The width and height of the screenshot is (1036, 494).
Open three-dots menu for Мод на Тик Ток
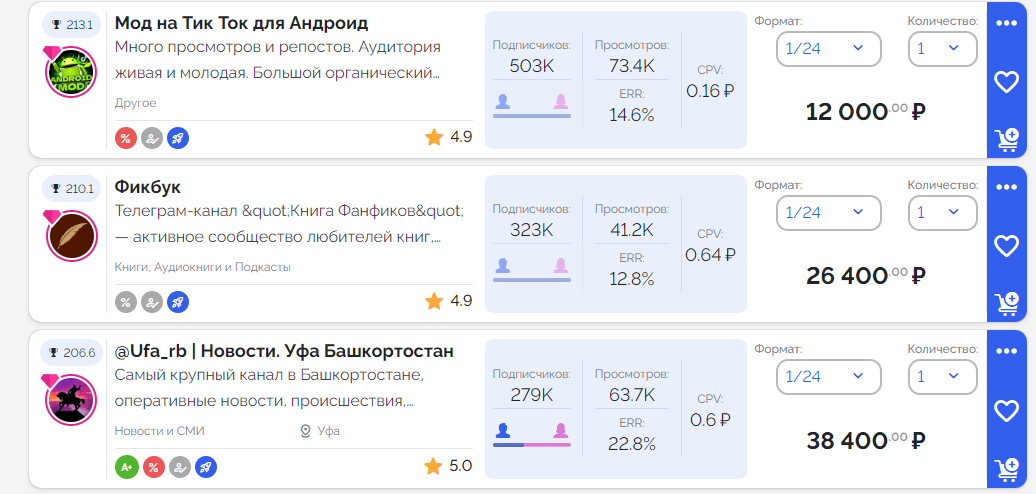[x=1006, y=23]
